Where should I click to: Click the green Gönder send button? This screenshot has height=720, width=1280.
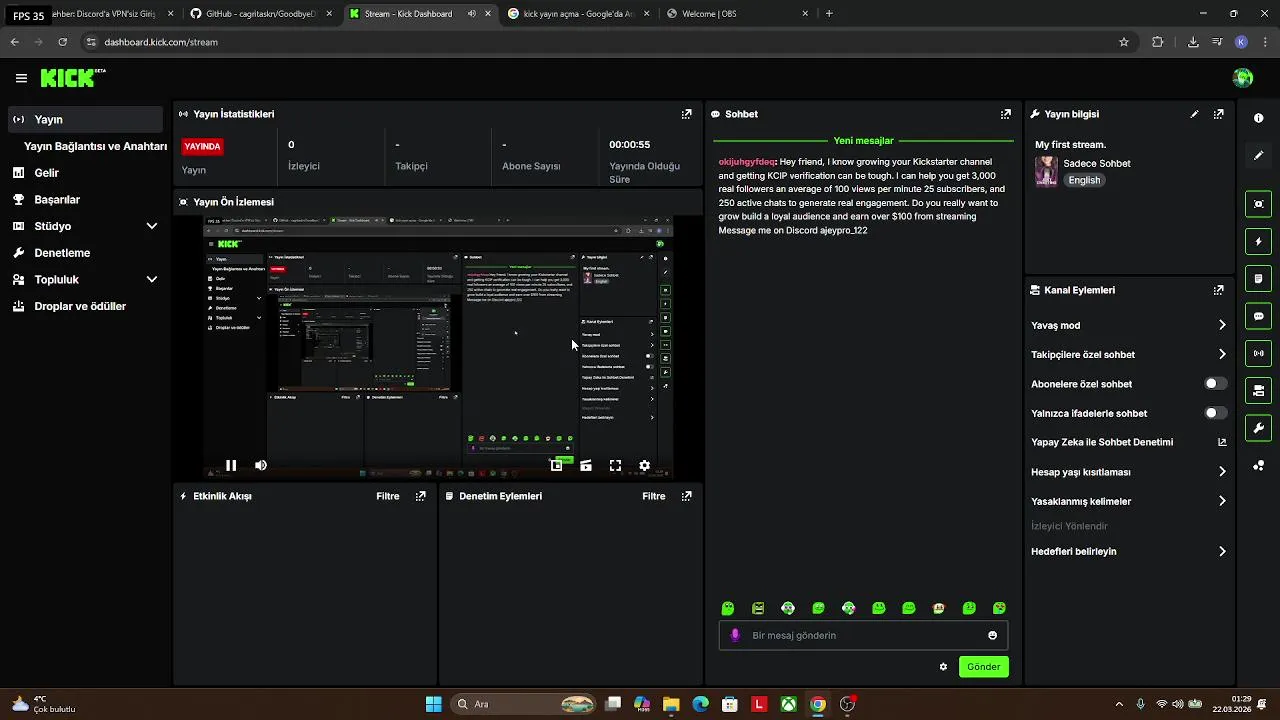984,667
